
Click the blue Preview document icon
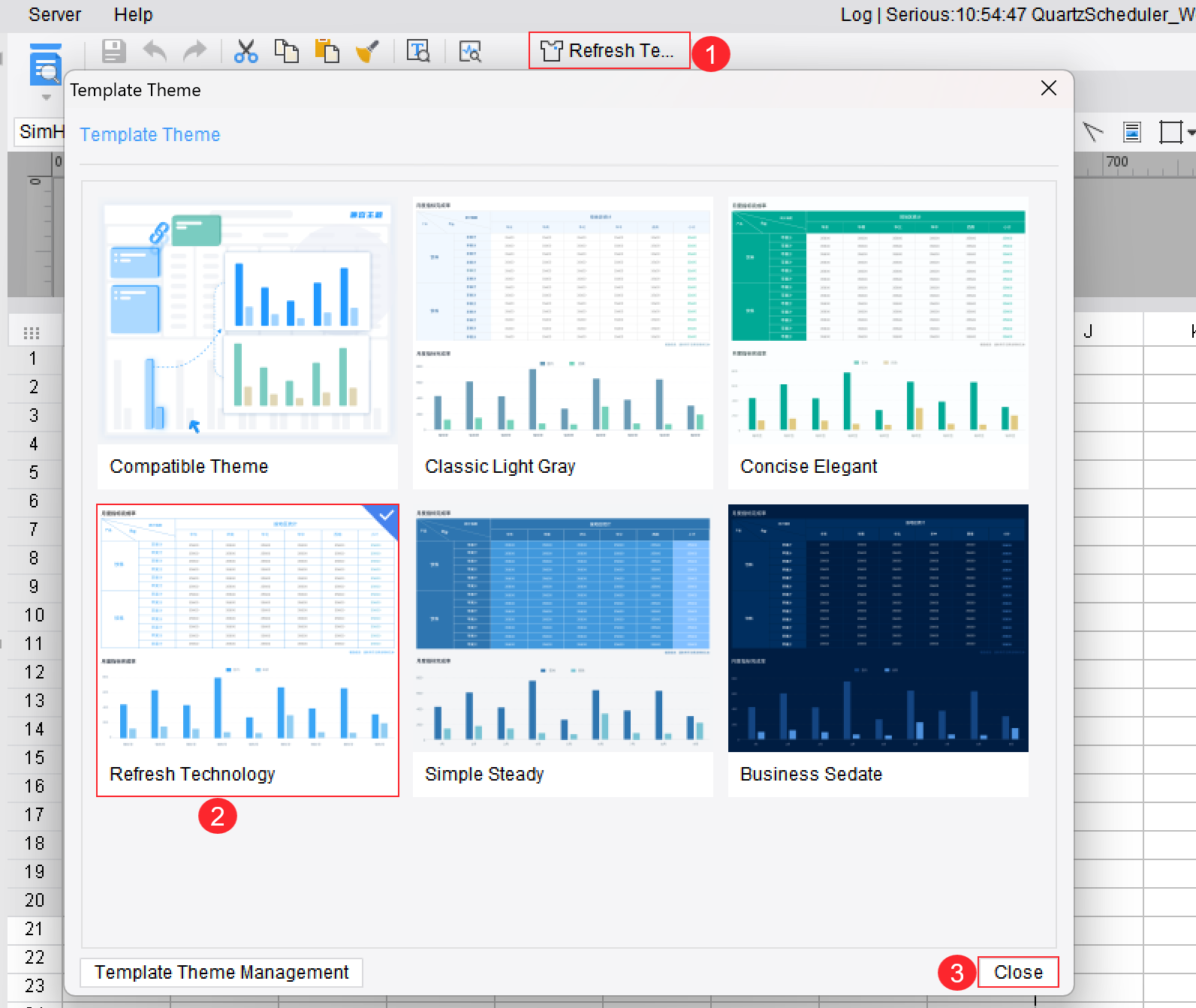(46, 65)
